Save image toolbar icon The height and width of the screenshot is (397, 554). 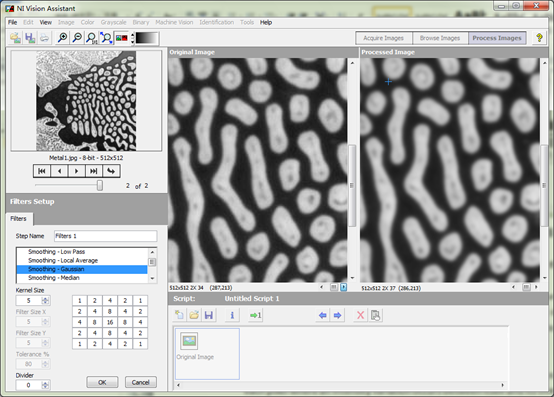pos(30,38)
